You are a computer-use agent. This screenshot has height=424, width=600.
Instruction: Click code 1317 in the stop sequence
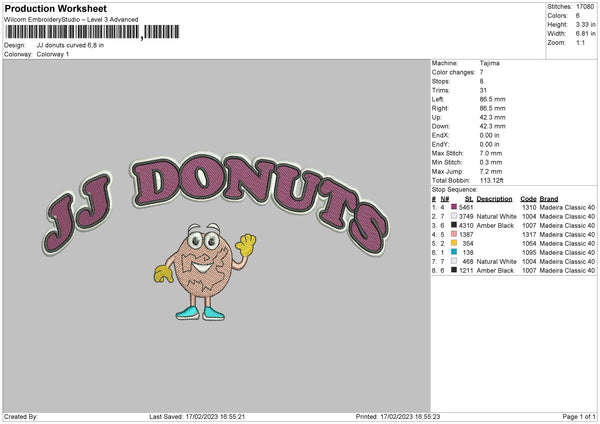pos(529,234)
